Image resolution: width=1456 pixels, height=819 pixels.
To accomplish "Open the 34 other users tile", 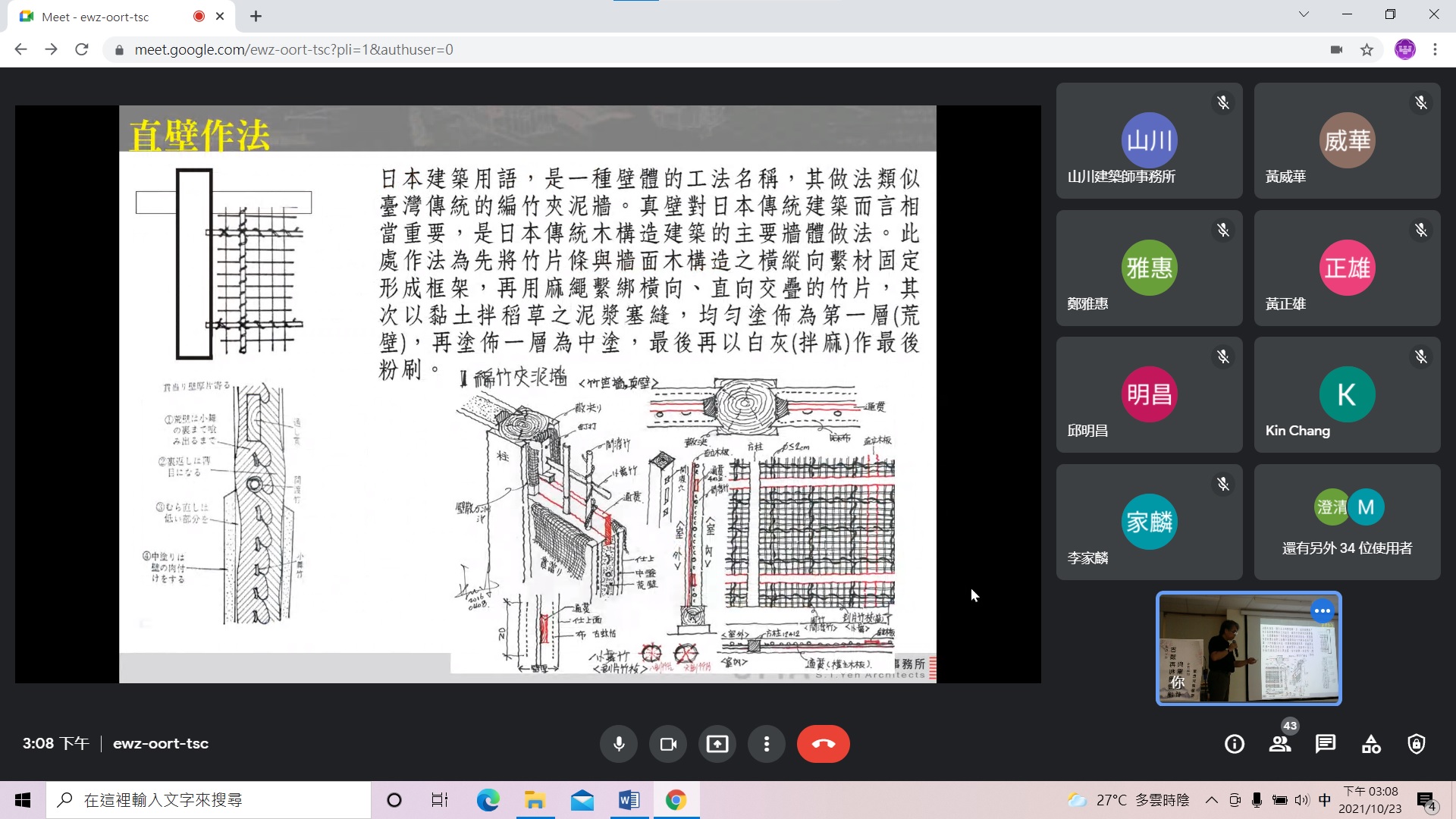I will coord(1347,522).
